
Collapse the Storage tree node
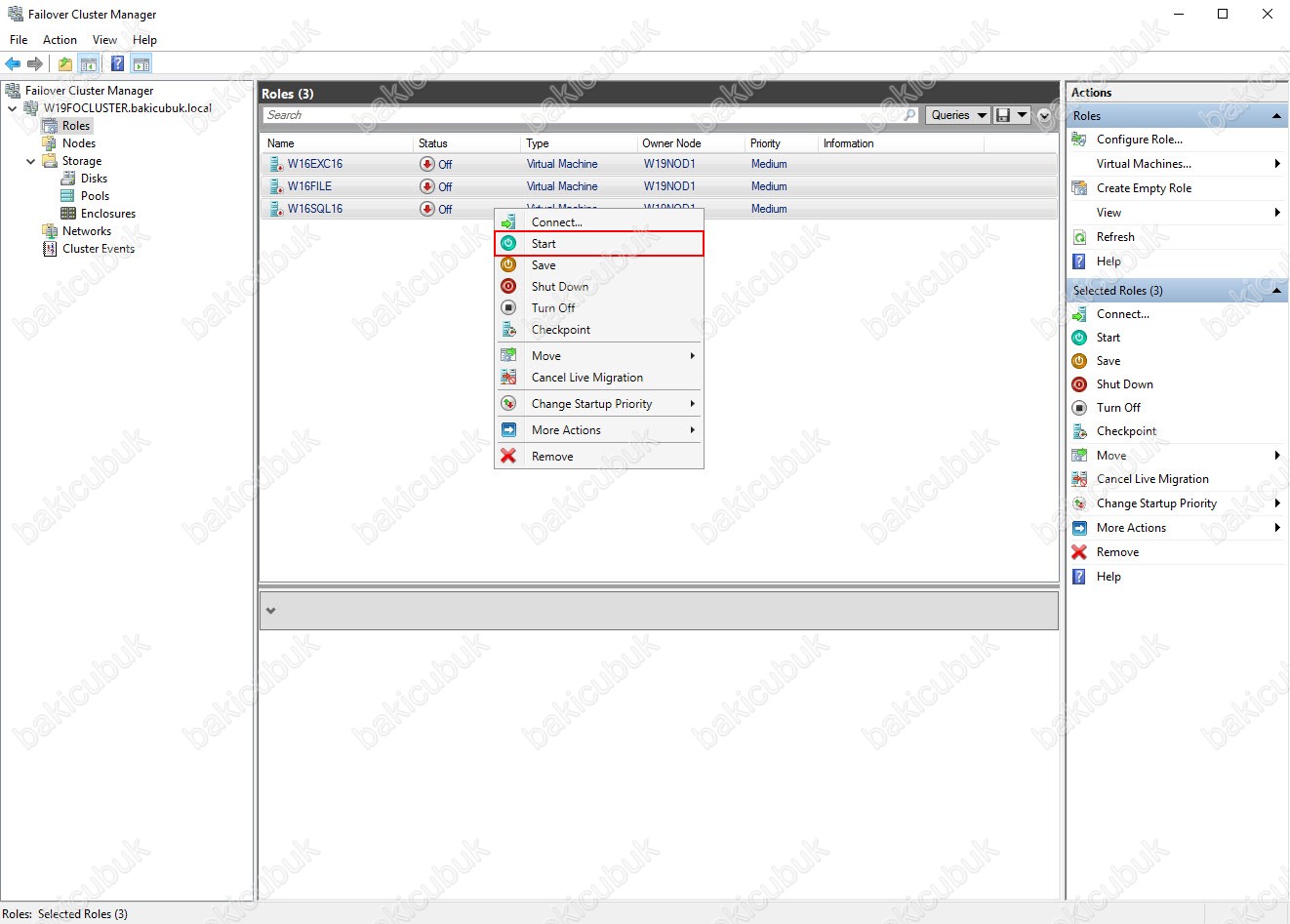point(30,161)
